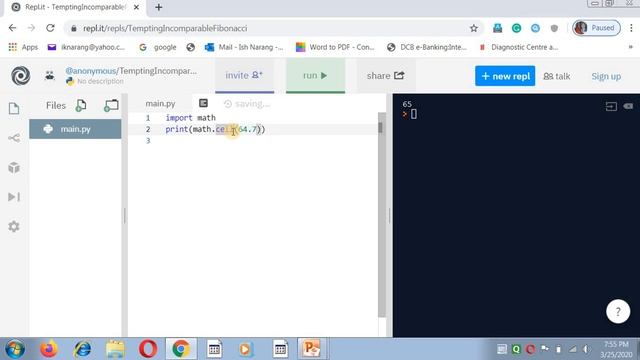Clear the console output icon

click(x=628, y=106)
